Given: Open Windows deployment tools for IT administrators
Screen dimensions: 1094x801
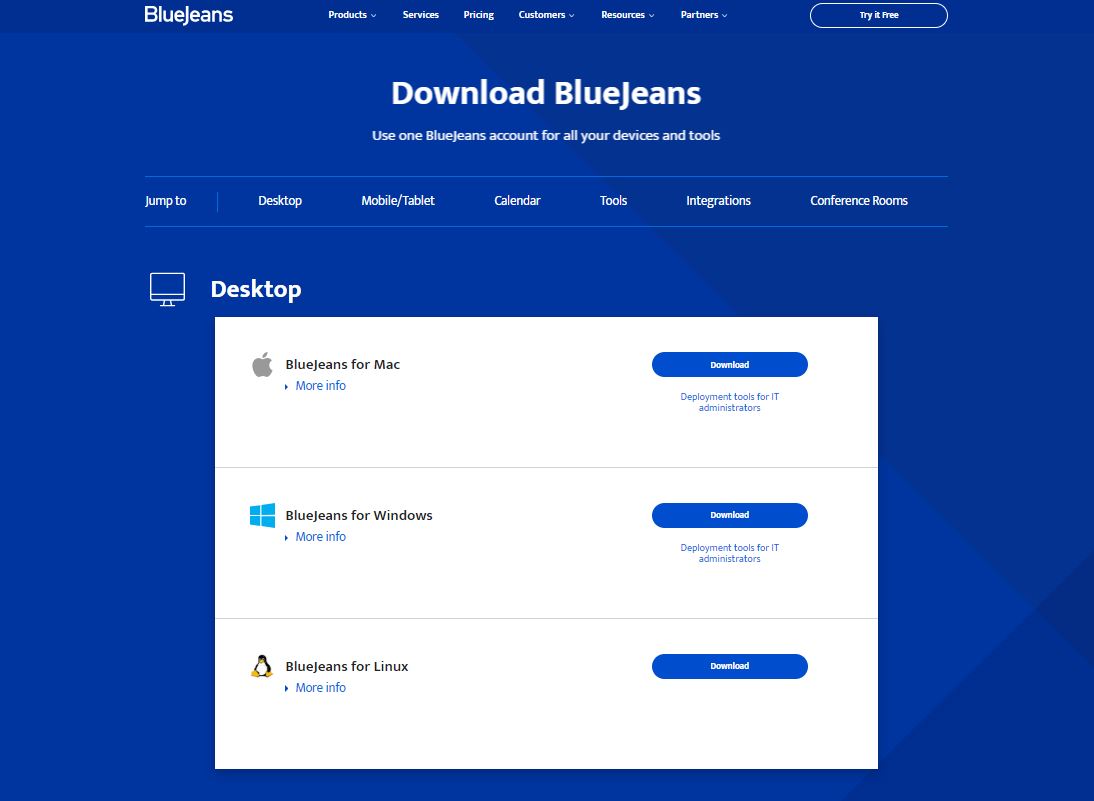Looking at the screenshot, I should tap(729, 553).
